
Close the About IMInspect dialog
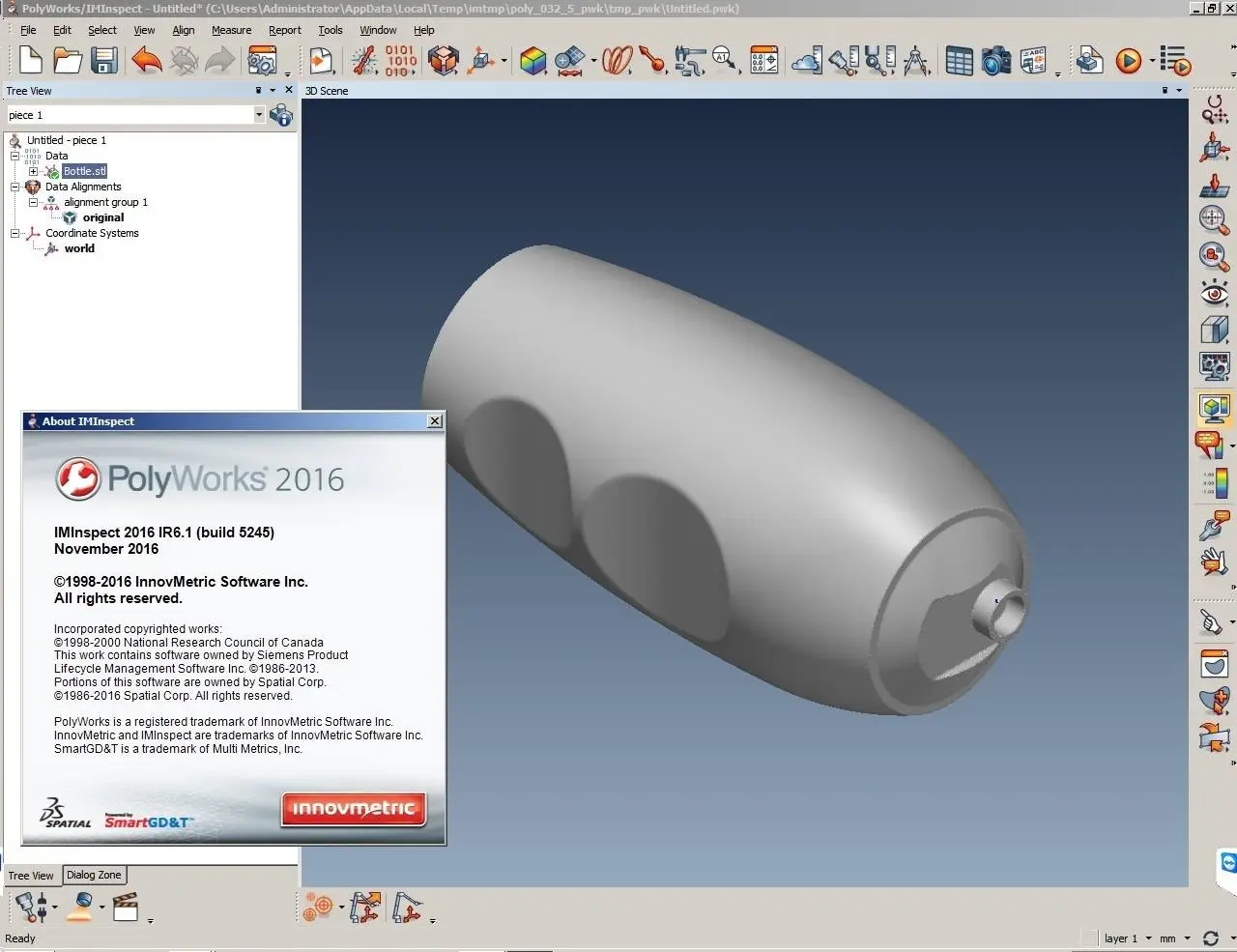point(435,421)
